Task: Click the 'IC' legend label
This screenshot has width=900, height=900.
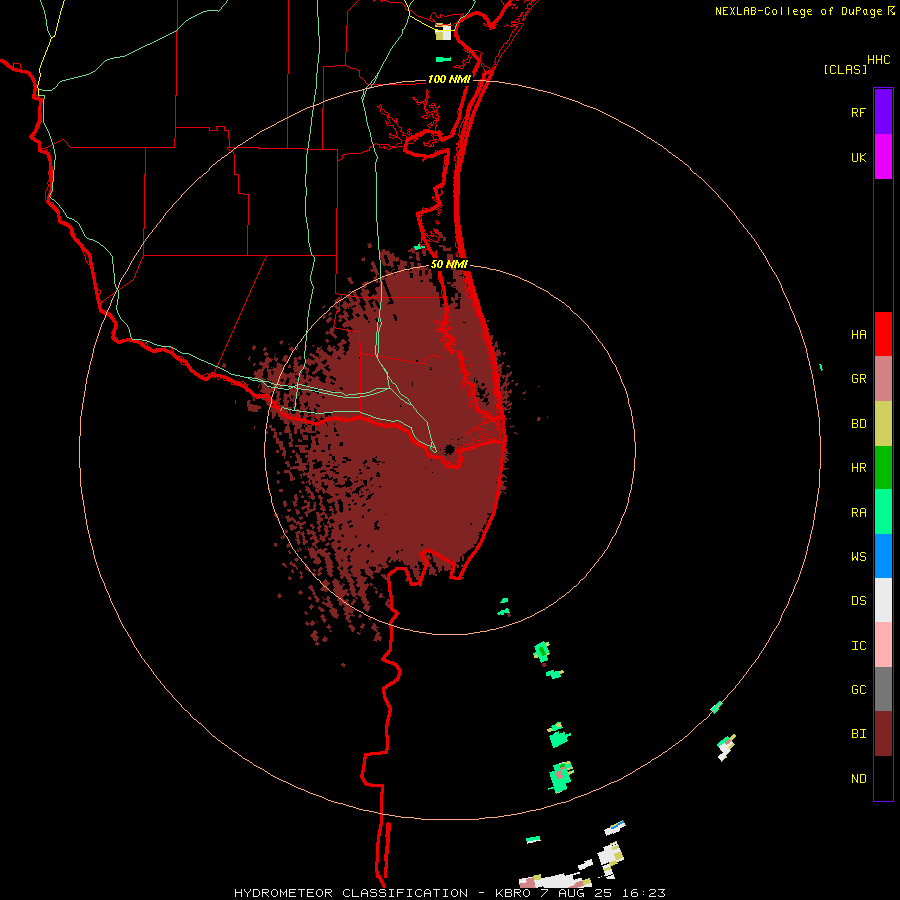Action: point(858,646)
